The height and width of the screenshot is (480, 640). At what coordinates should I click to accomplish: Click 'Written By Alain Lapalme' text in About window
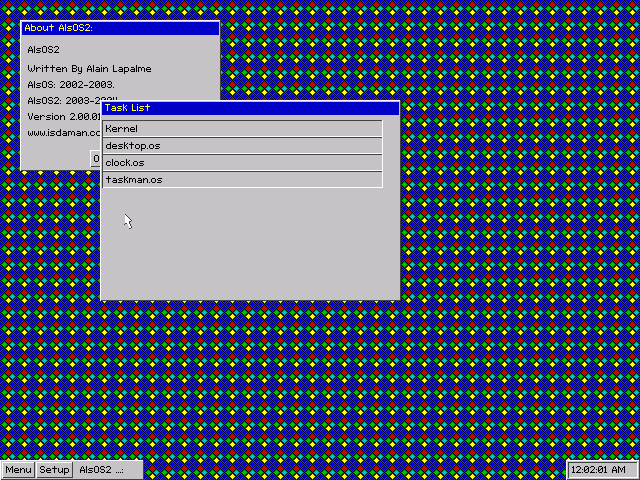89,69
